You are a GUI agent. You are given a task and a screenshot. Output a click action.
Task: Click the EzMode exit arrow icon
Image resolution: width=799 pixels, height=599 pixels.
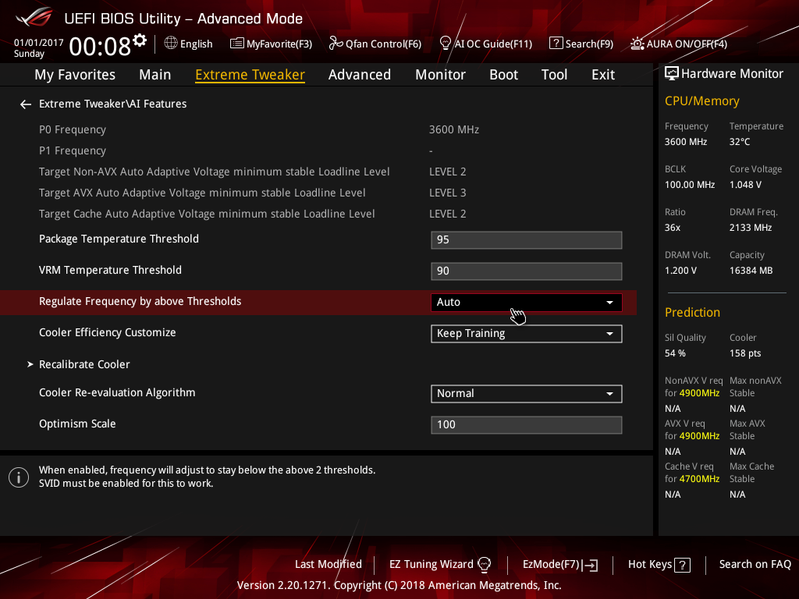(591, 565)
